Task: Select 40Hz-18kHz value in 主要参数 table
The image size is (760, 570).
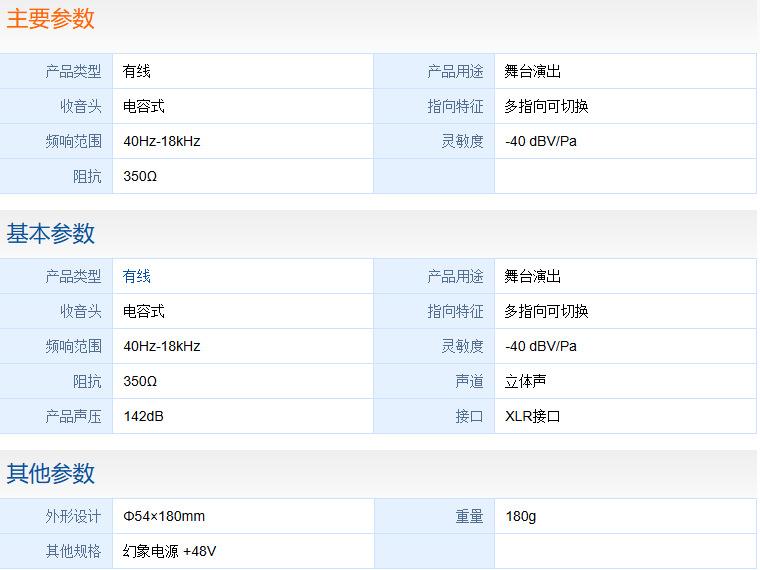Action: pos(162,141)
